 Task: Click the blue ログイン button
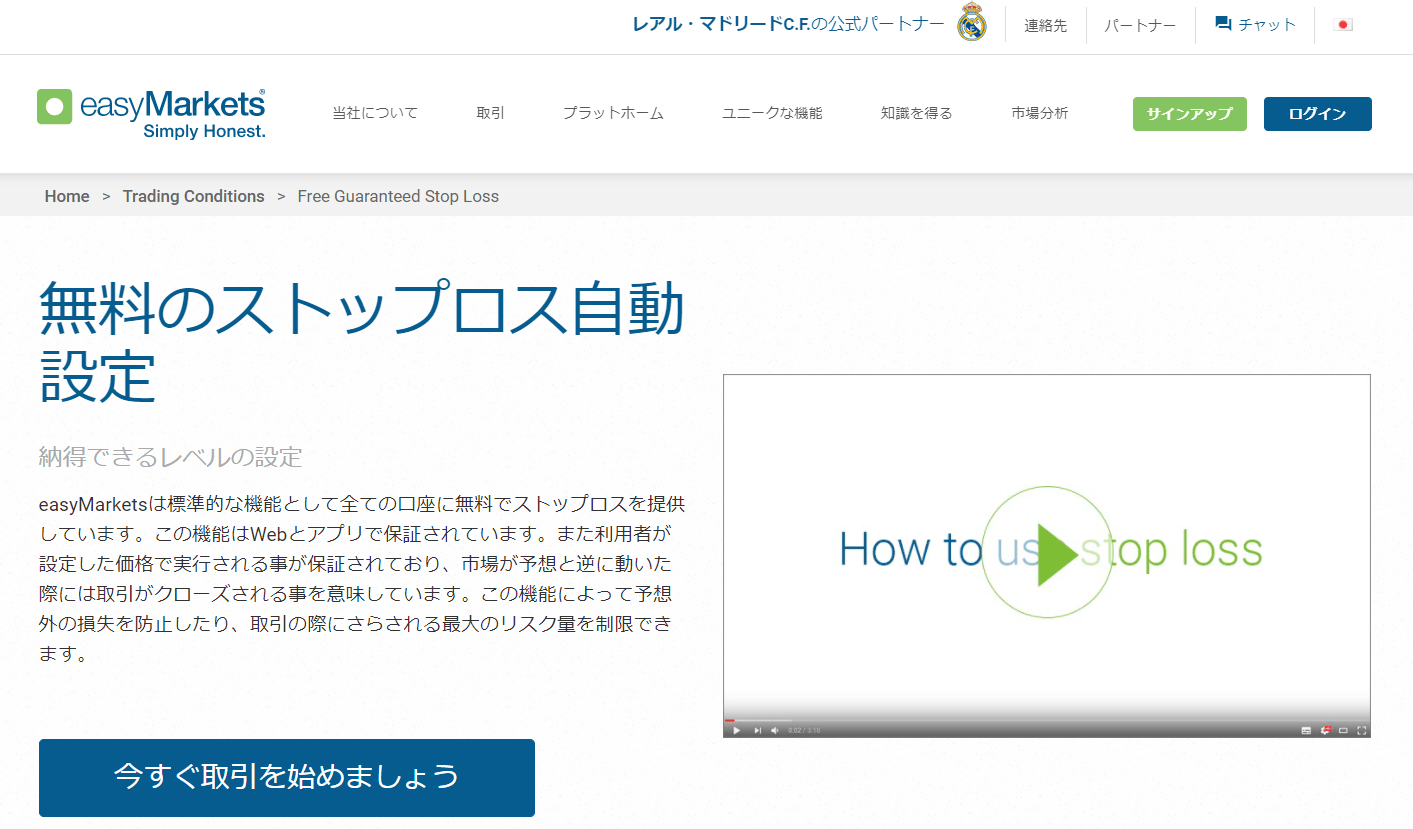(x=1318, y=114)
